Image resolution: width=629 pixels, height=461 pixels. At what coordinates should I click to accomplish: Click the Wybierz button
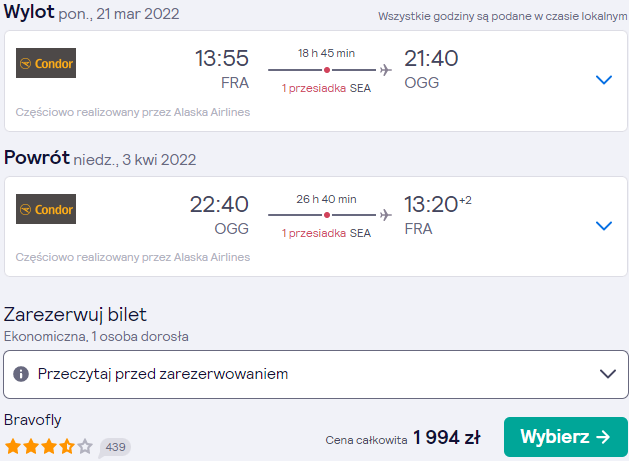(566, 437)
